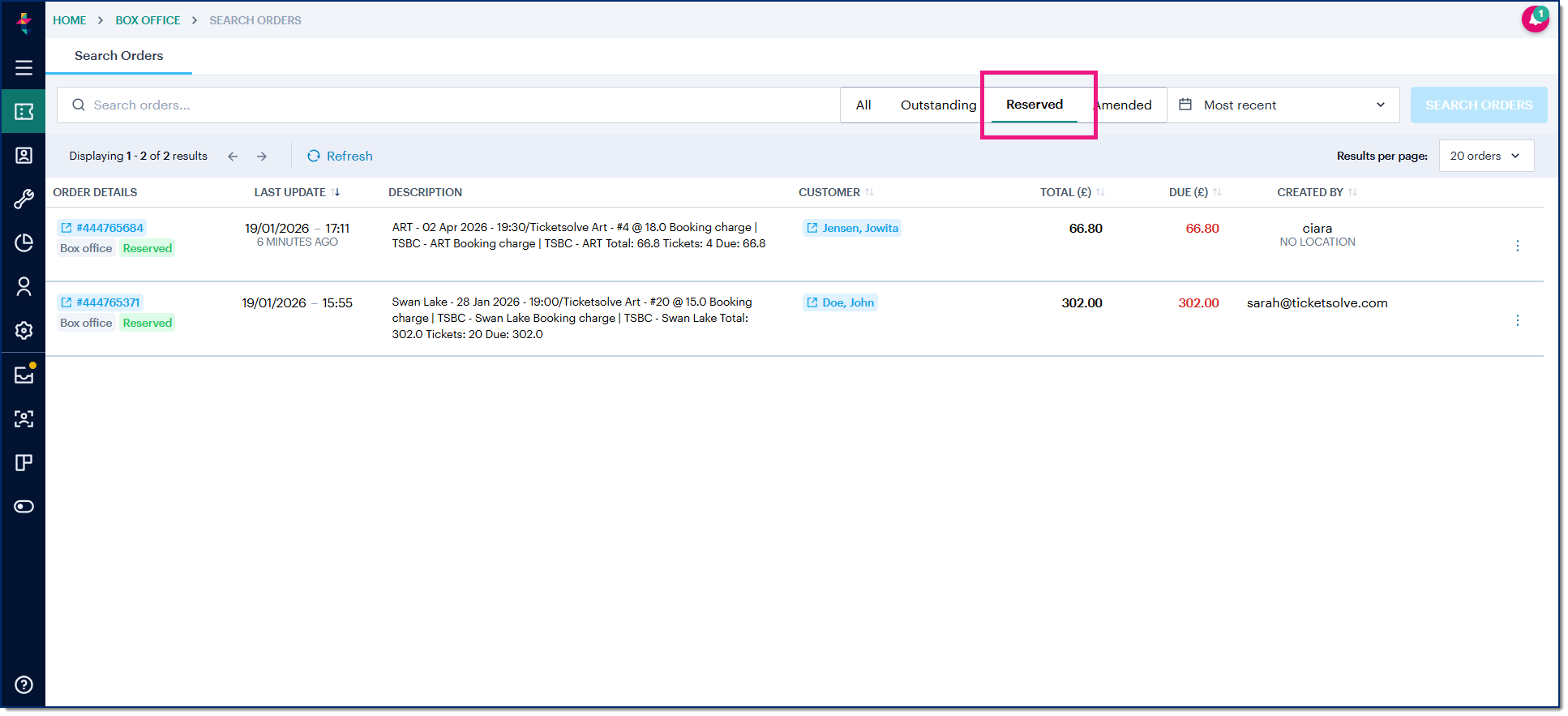Click the SEARCH ORDERS breadcrumb text
Viewport: 1568px width, 716px height.
point(255,20)
